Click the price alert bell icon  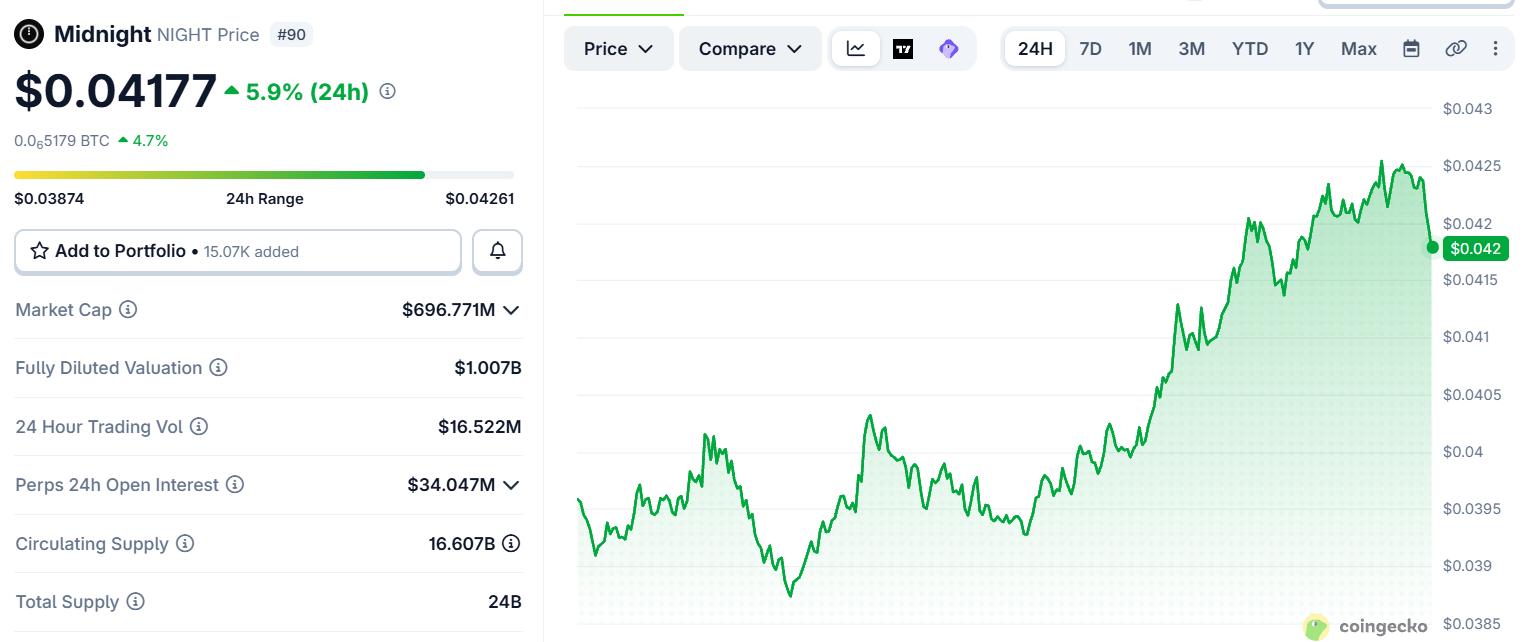497,252
